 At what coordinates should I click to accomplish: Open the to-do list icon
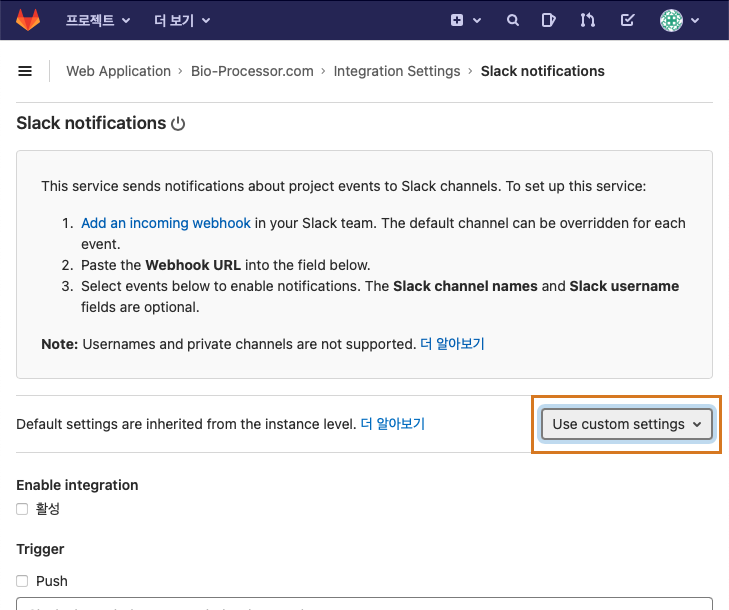(627, 20)
